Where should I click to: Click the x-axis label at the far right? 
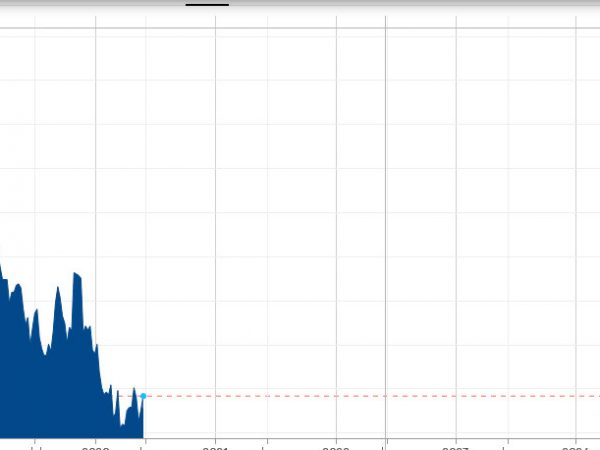pyautogui.click(x=575, y=447)
